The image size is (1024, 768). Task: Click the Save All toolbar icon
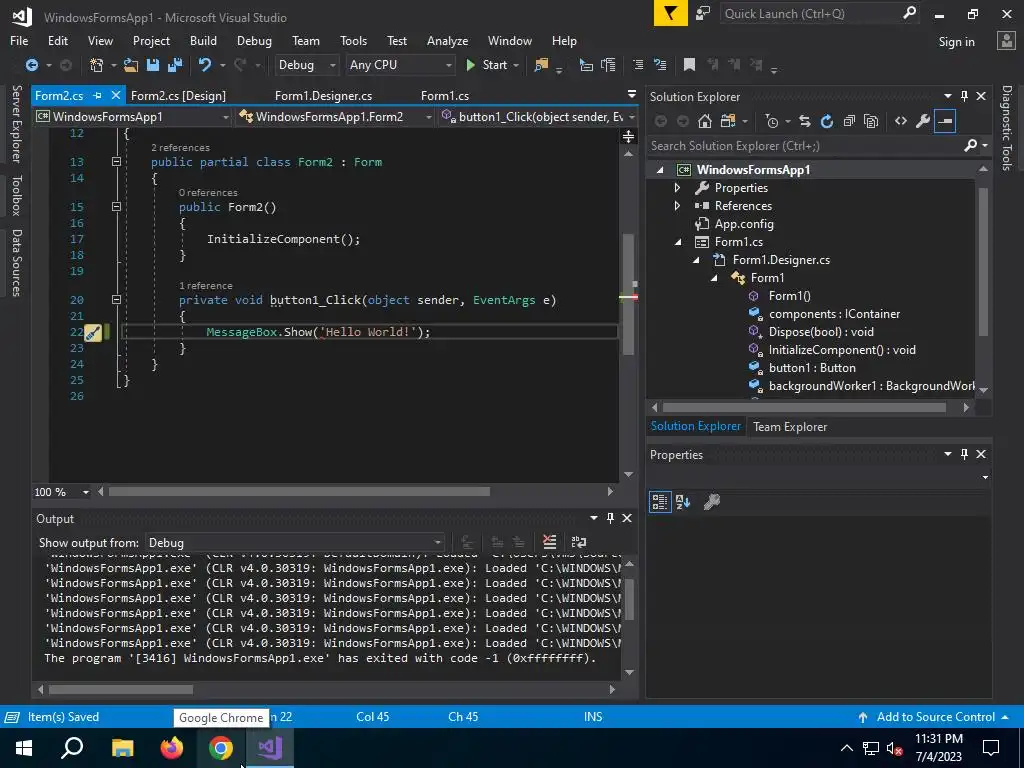click(x=175, y=65)
